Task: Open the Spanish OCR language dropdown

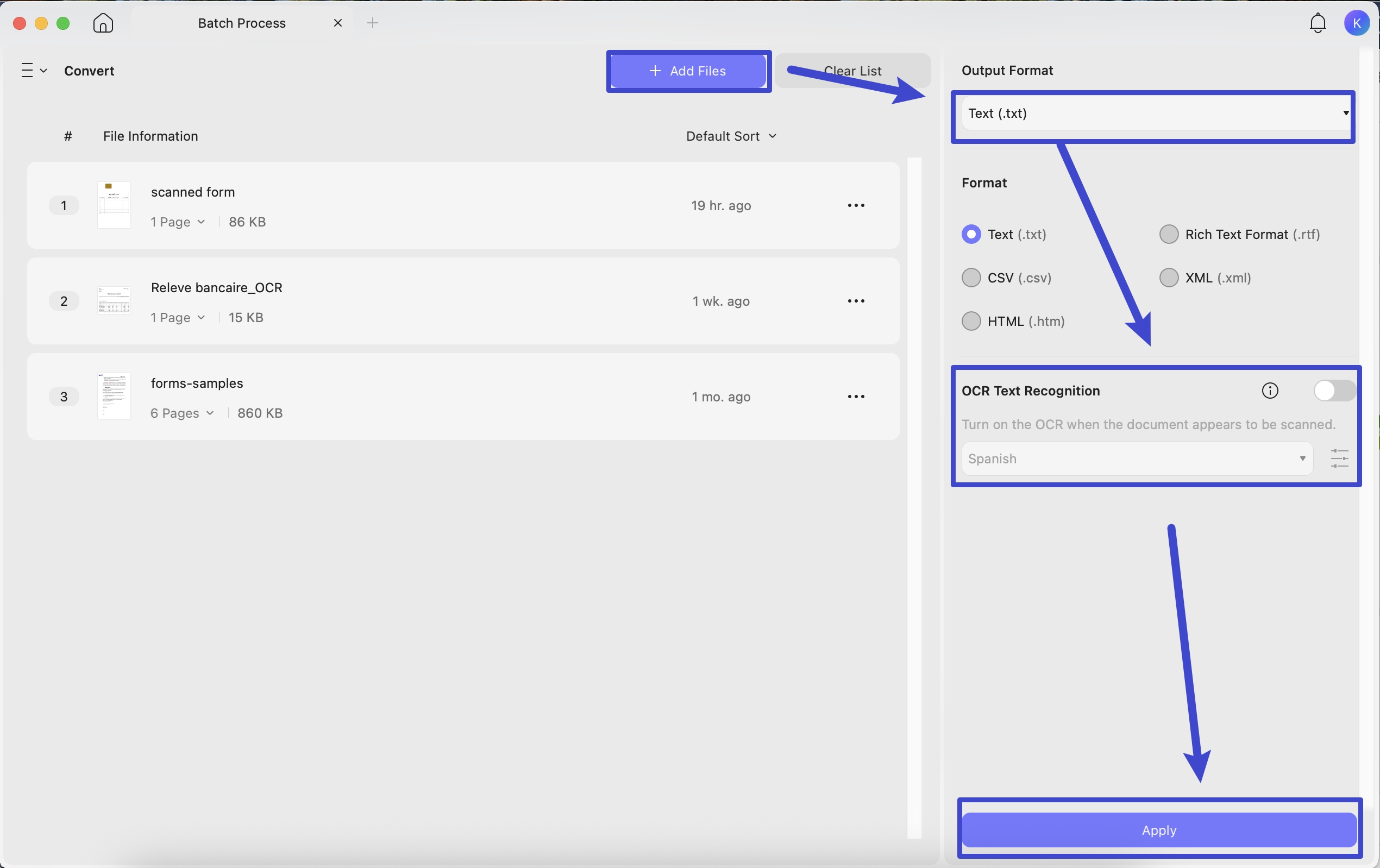Action: coord(1137,458)
